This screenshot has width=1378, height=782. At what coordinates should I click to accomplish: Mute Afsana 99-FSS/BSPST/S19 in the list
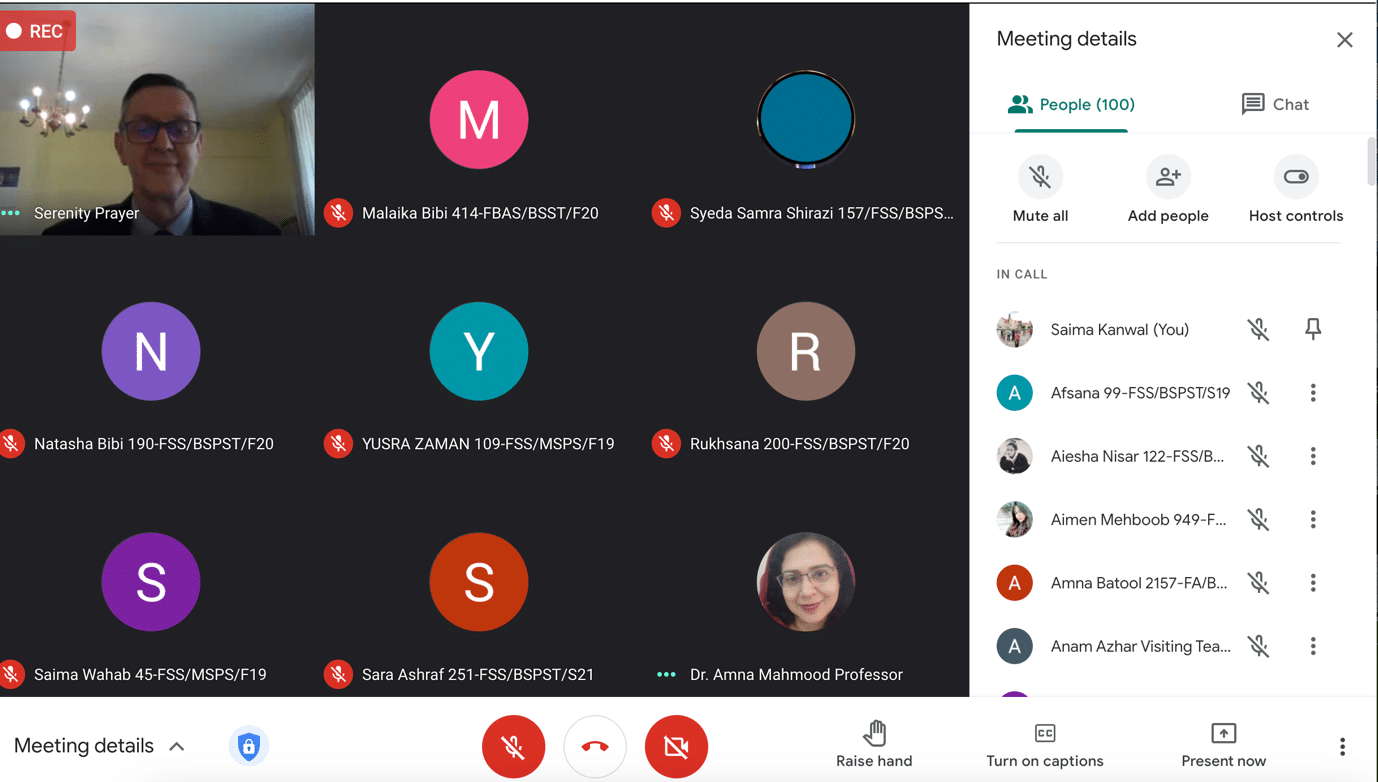(1258, 393)
